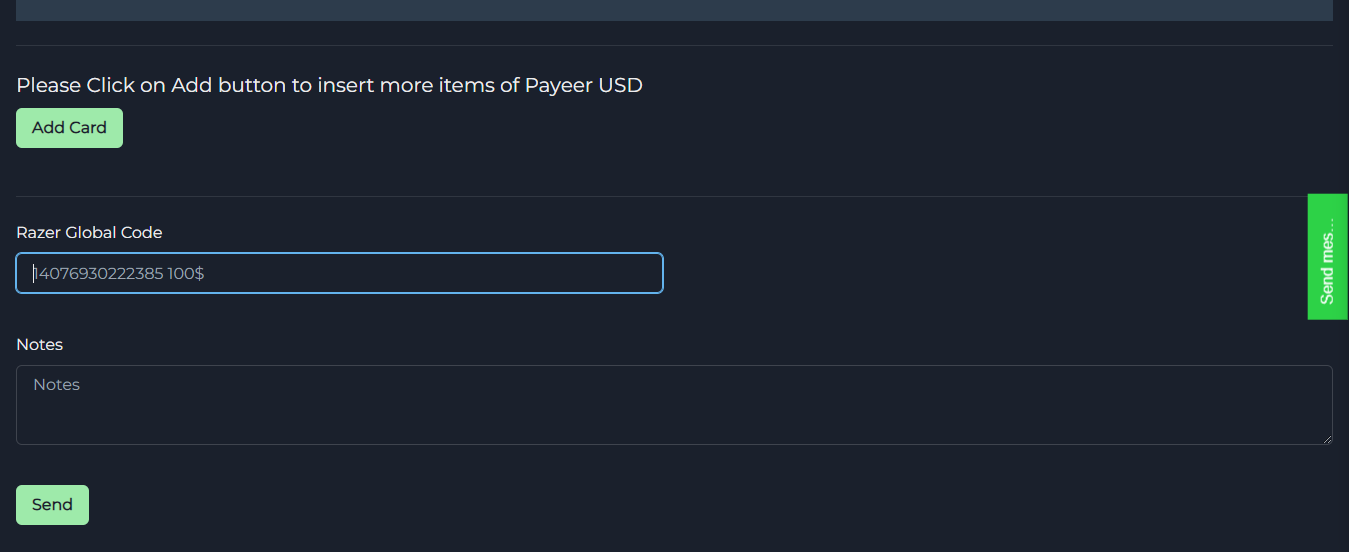The image size is (1349, 552).
Task: Click the dark panel strip at top
Action: [674, 10]
